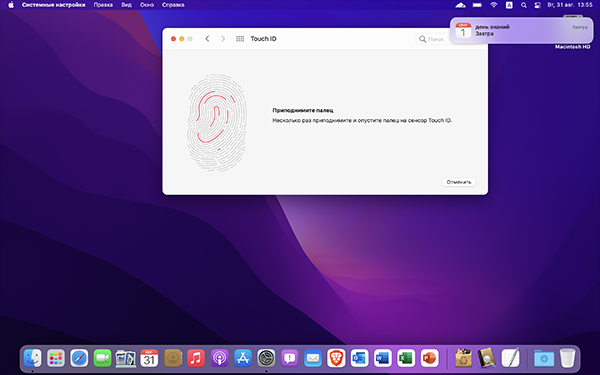
Task: Click the date and time 13:55
Action: (x=570, y=5)
